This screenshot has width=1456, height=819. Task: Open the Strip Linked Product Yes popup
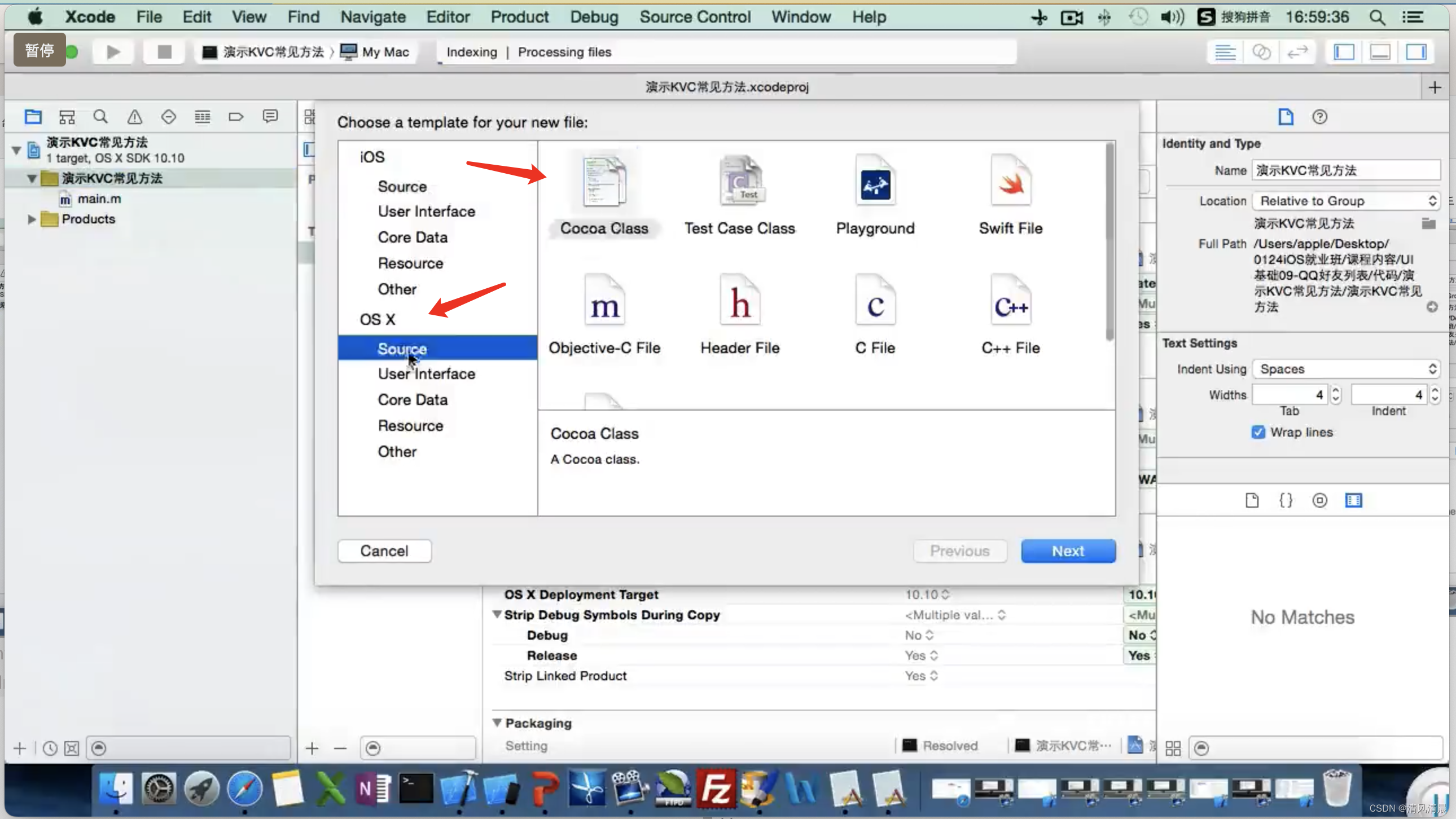click(921, 676)
